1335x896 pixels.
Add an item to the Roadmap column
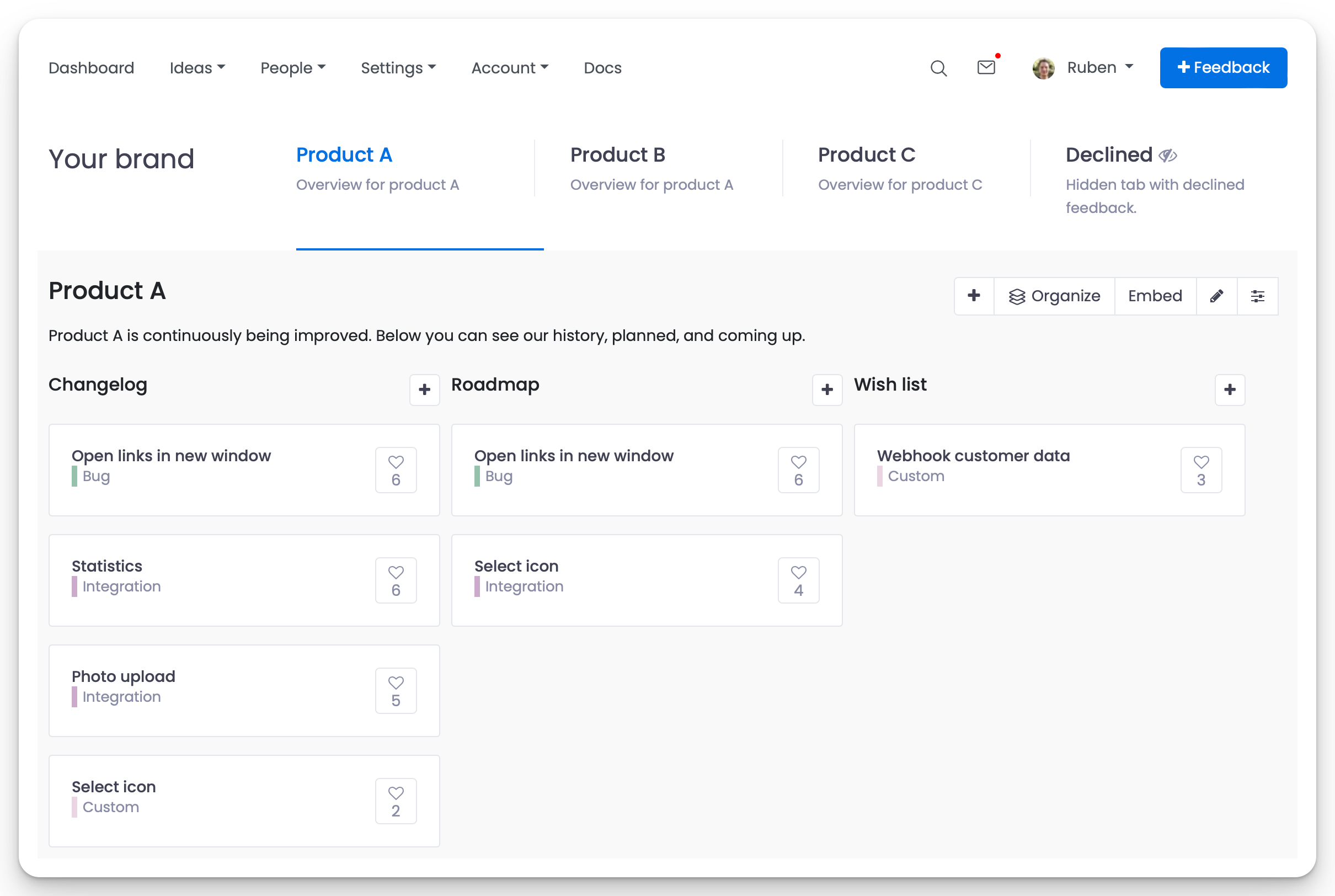[x=827, y=390]
